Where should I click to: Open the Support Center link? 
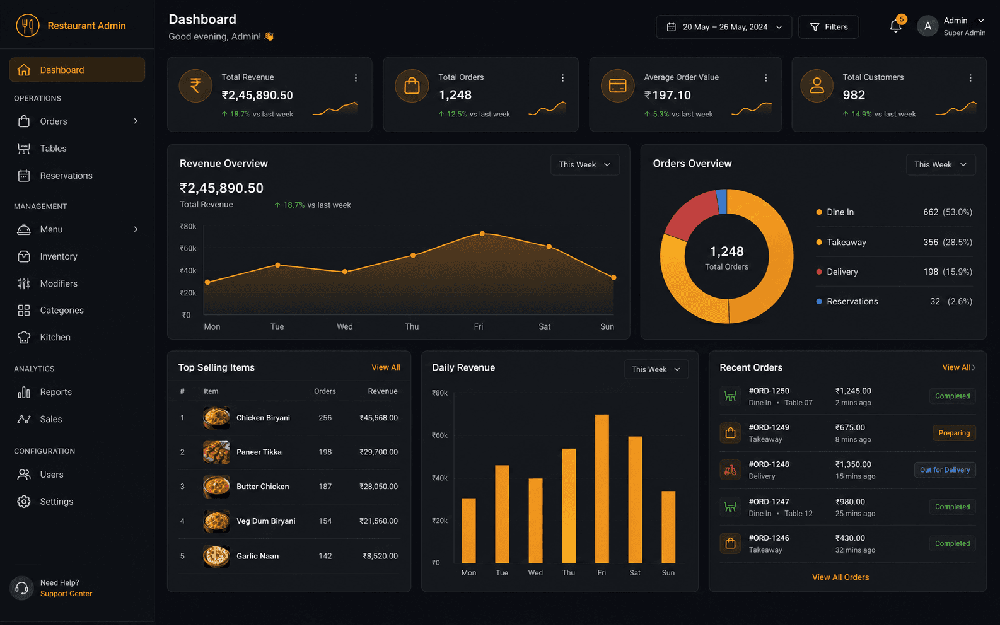[66, 594]
